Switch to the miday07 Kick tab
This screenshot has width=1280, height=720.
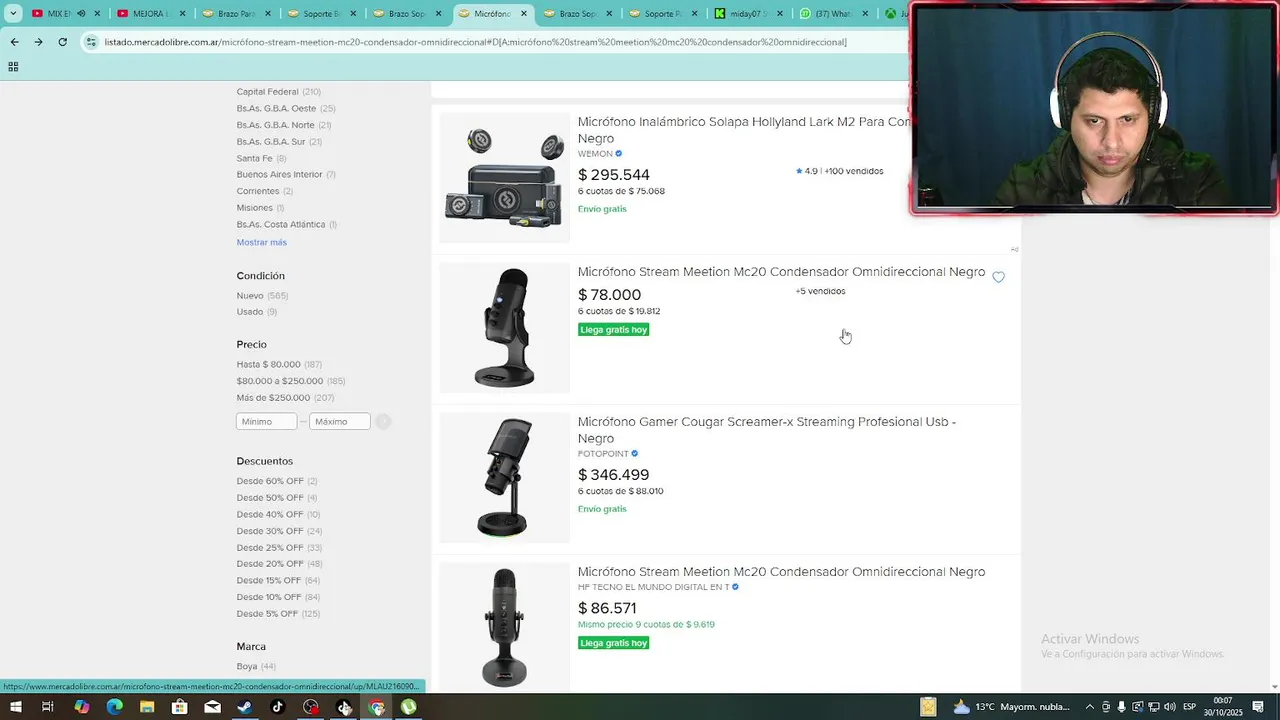tap(748, 14)
